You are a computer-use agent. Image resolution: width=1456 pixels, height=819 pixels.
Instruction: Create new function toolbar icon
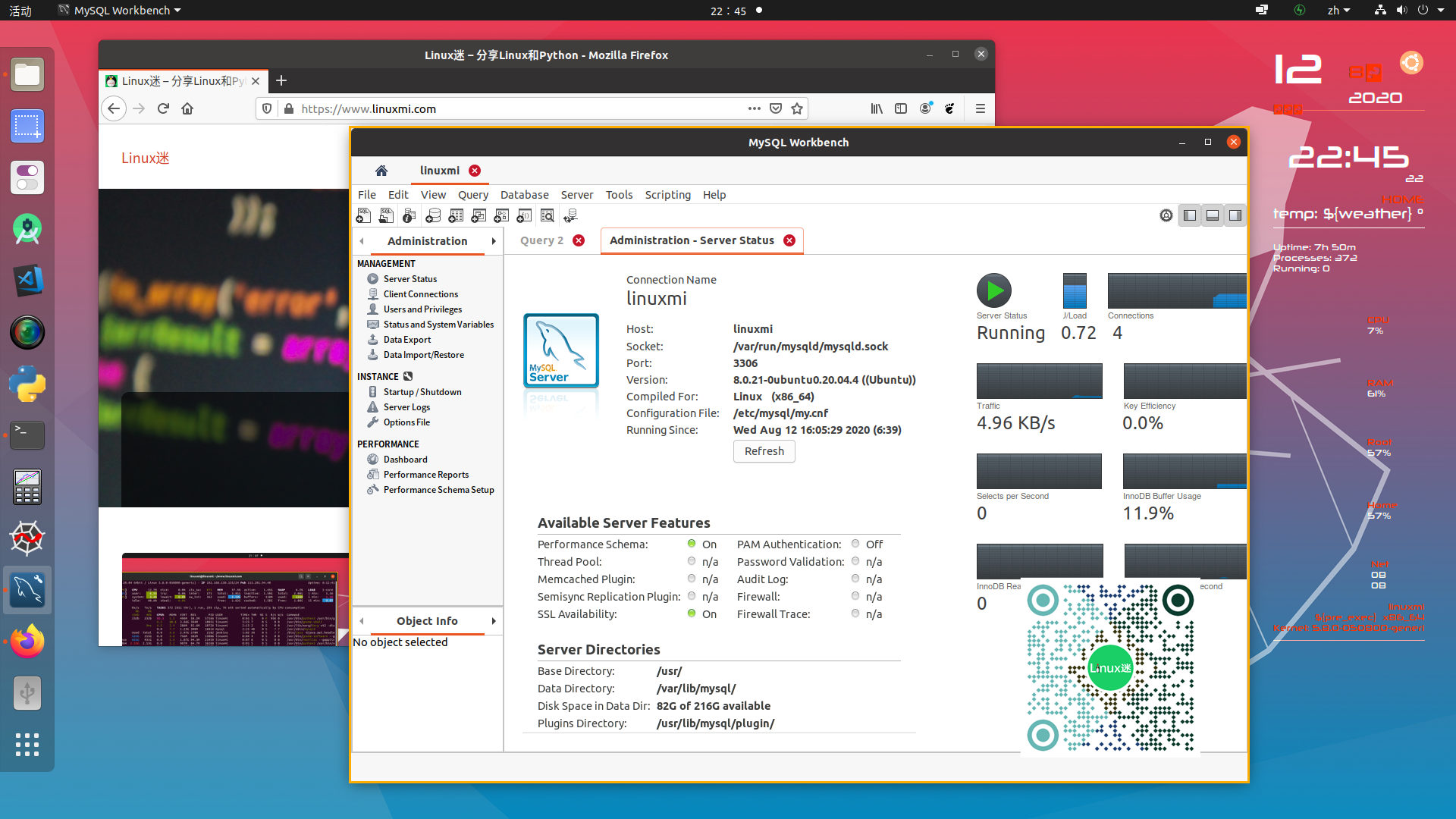pyautogui.click(x=524, y=216)
